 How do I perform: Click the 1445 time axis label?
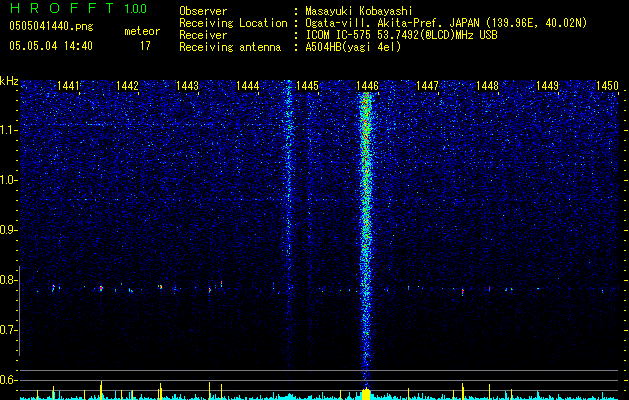coord(307,85)
